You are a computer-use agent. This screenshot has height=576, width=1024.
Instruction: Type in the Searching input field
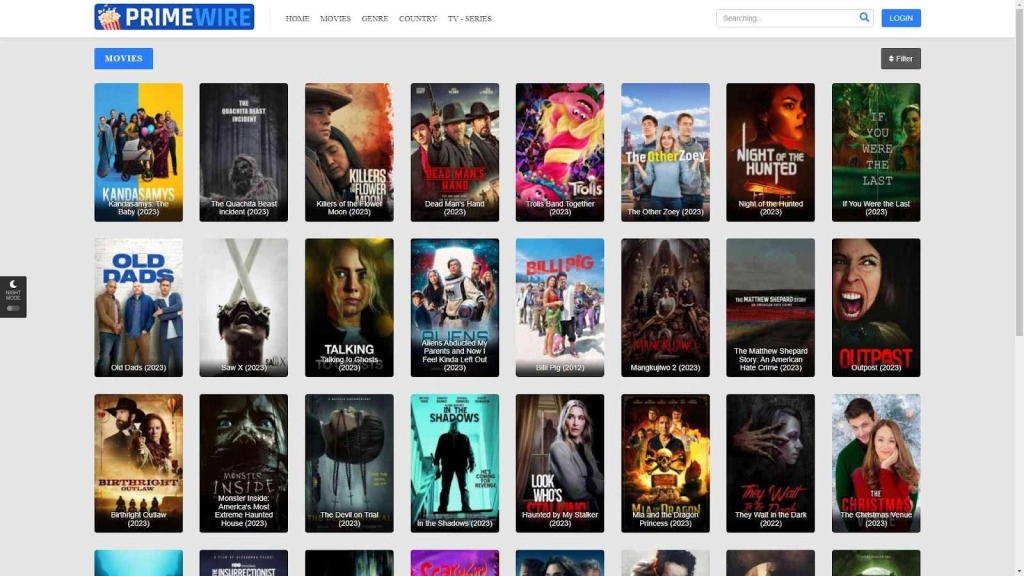(785, 18)
